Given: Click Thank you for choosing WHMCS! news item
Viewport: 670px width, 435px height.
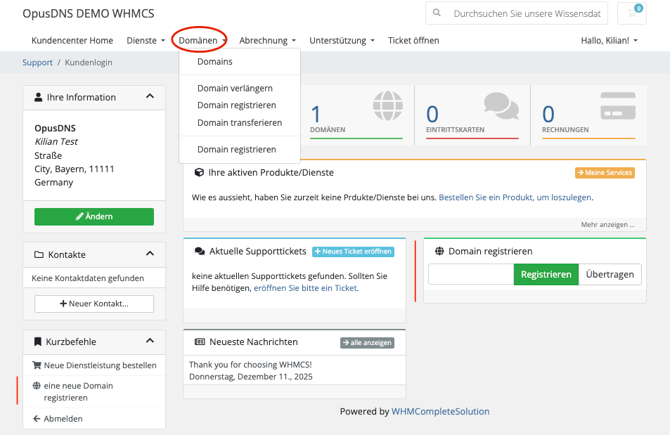Looking at the screenshot, I should [x=250, y=364].
